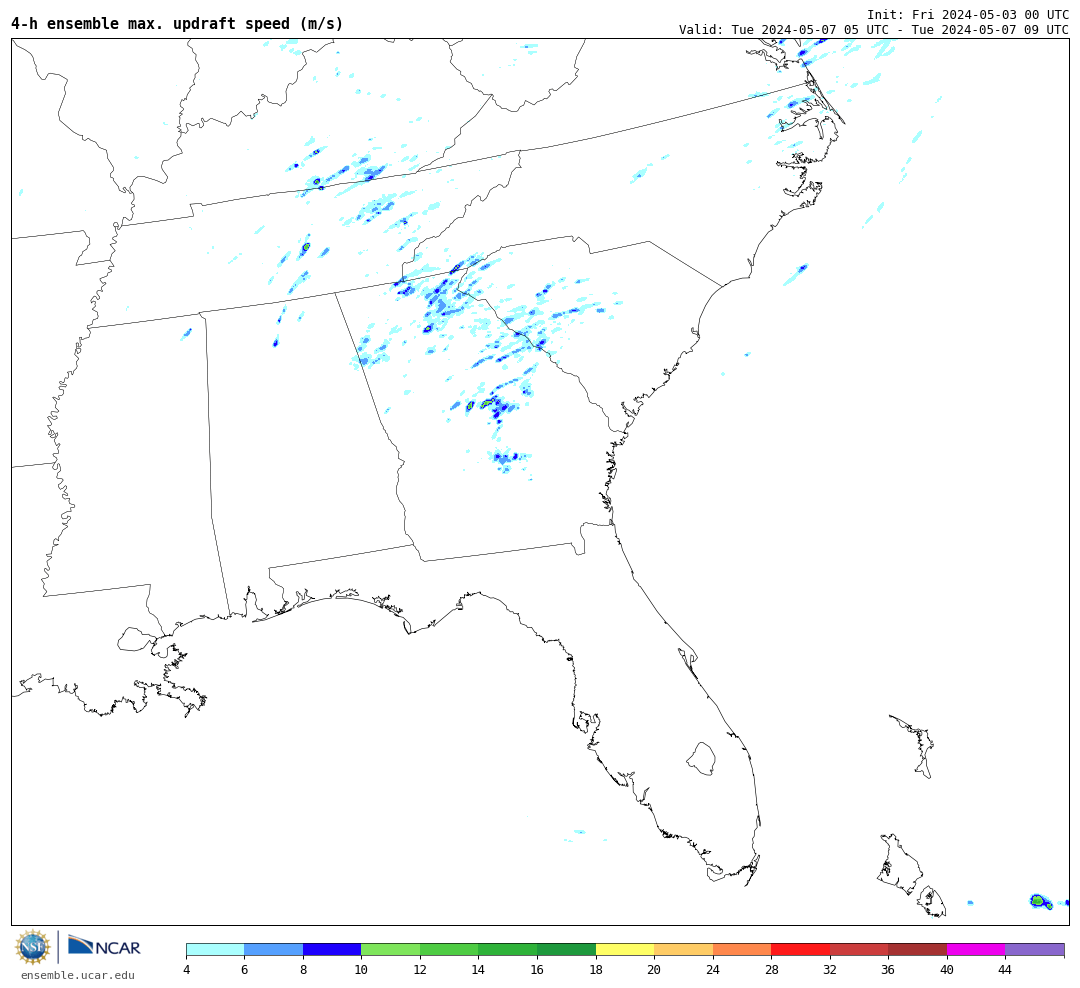
Task: Click the 8-10 m/s dark blue swatch
Action: [332, 950]
